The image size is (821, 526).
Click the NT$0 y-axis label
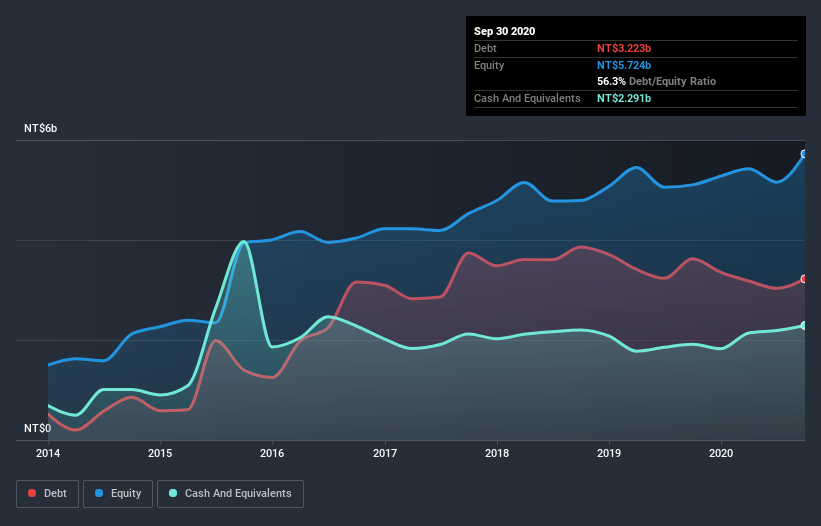tap(38, 428)
